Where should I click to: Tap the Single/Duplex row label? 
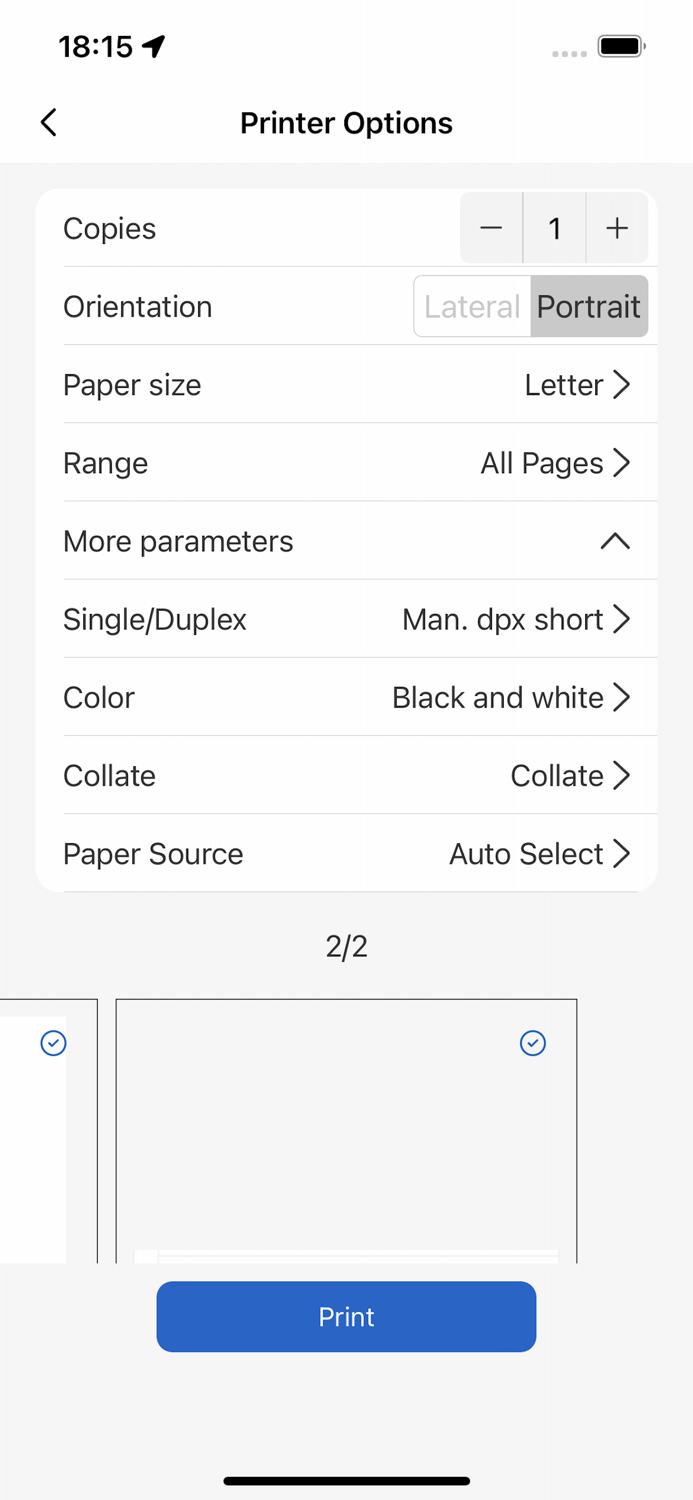click(x=155, y=619)
